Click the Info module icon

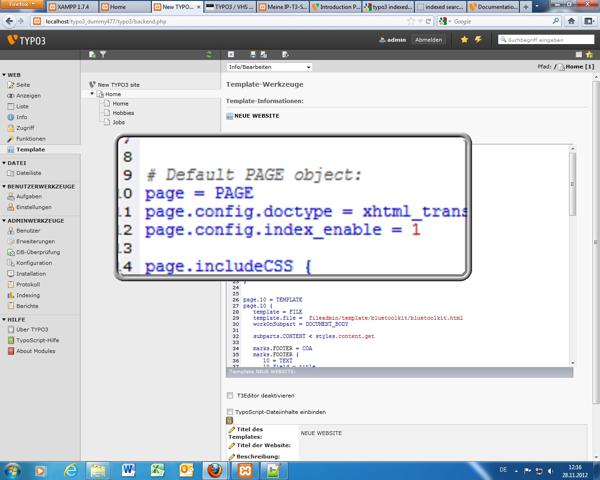[10, 117]
